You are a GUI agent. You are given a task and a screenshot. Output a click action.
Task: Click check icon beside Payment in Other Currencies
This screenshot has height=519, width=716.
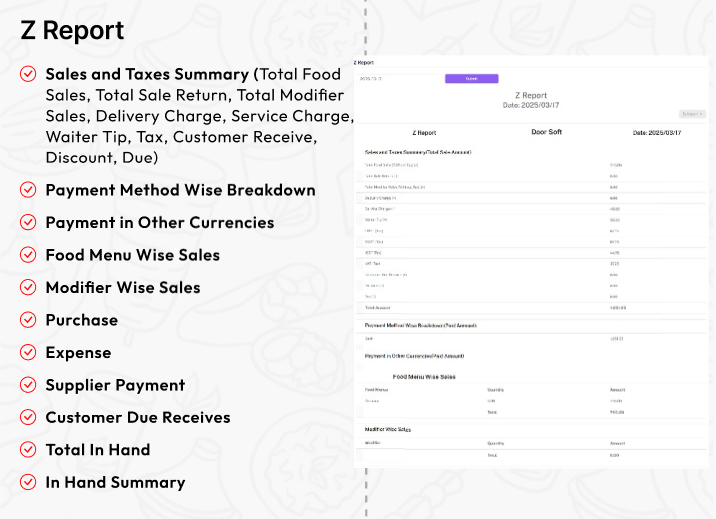(28, 222)
